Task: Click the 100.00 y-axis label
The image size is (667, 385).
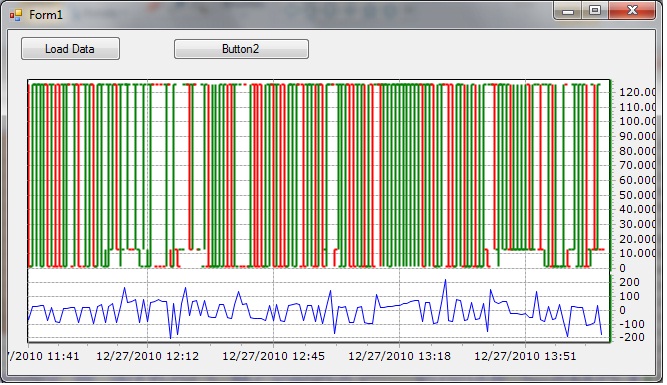Action: coord(637,121)
